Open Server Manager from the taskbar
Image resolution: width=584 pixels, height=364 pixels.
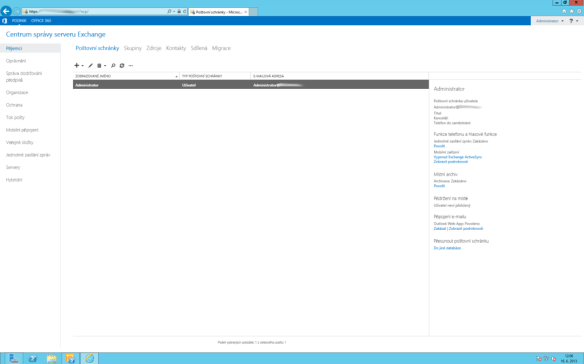click(x=14, y=358)
